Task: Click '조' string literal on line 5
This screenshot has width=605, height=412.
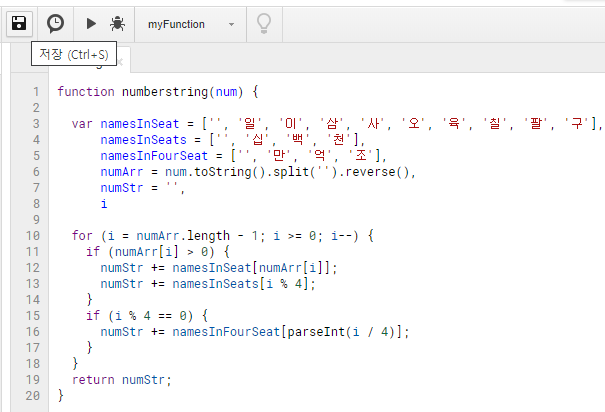Action: click(360, 156)
